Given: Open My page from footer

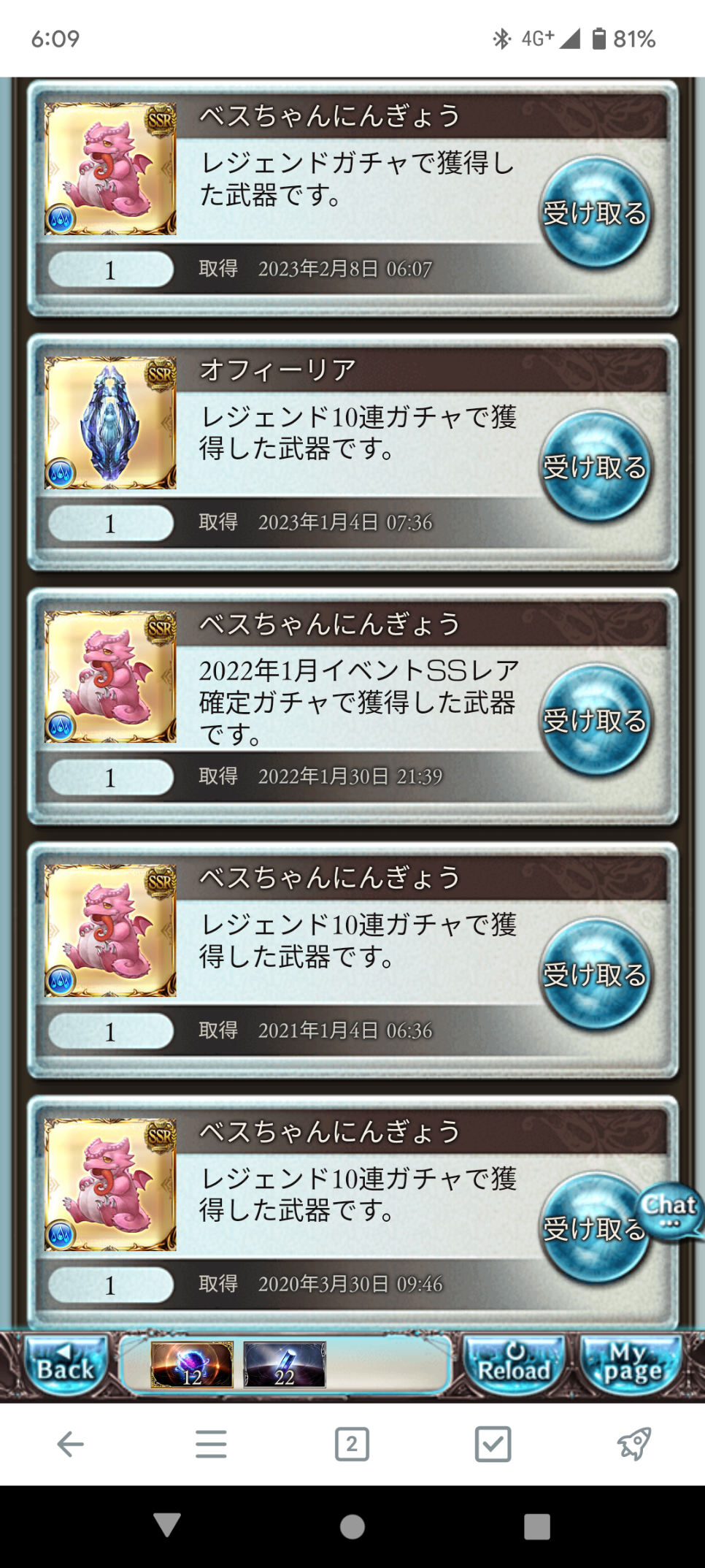Looking at the screenshot, I should (x=632, y=1365).
